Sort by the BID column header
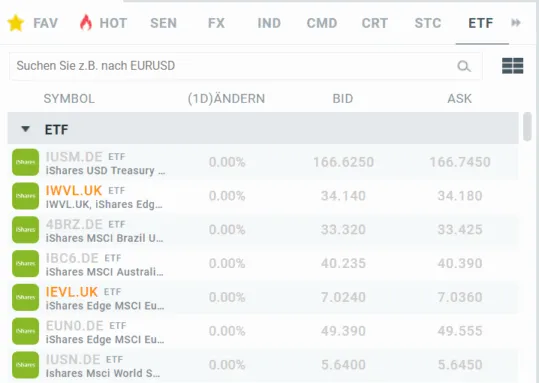This screenshot has height=383, width=539. [343, 99]
